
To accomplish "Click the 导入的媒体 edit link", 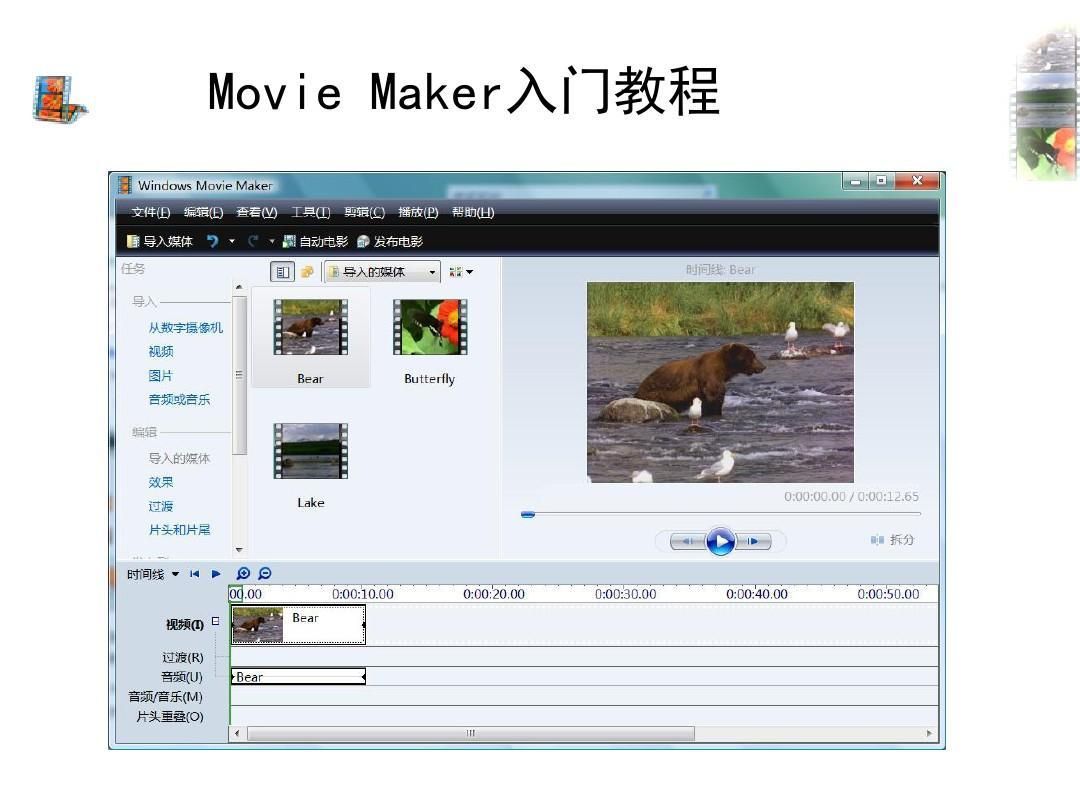I will tap(179, 458).
